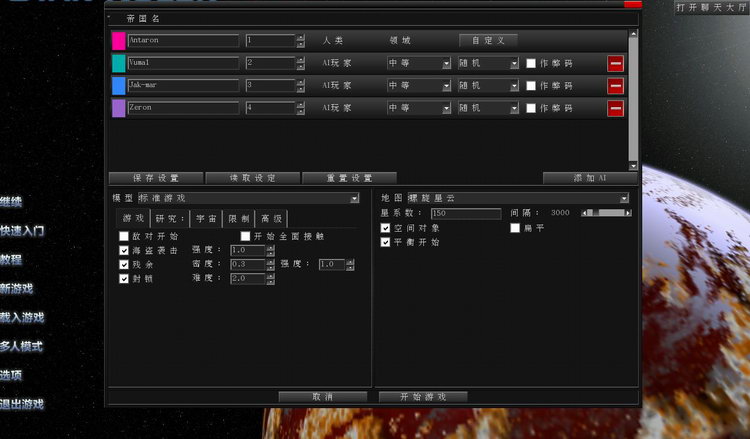Image resolution: width=750 pixels, height=439 pixels.
Task: Open Vumal difficulty 中等 dropdown
Action: pos(419,63)
